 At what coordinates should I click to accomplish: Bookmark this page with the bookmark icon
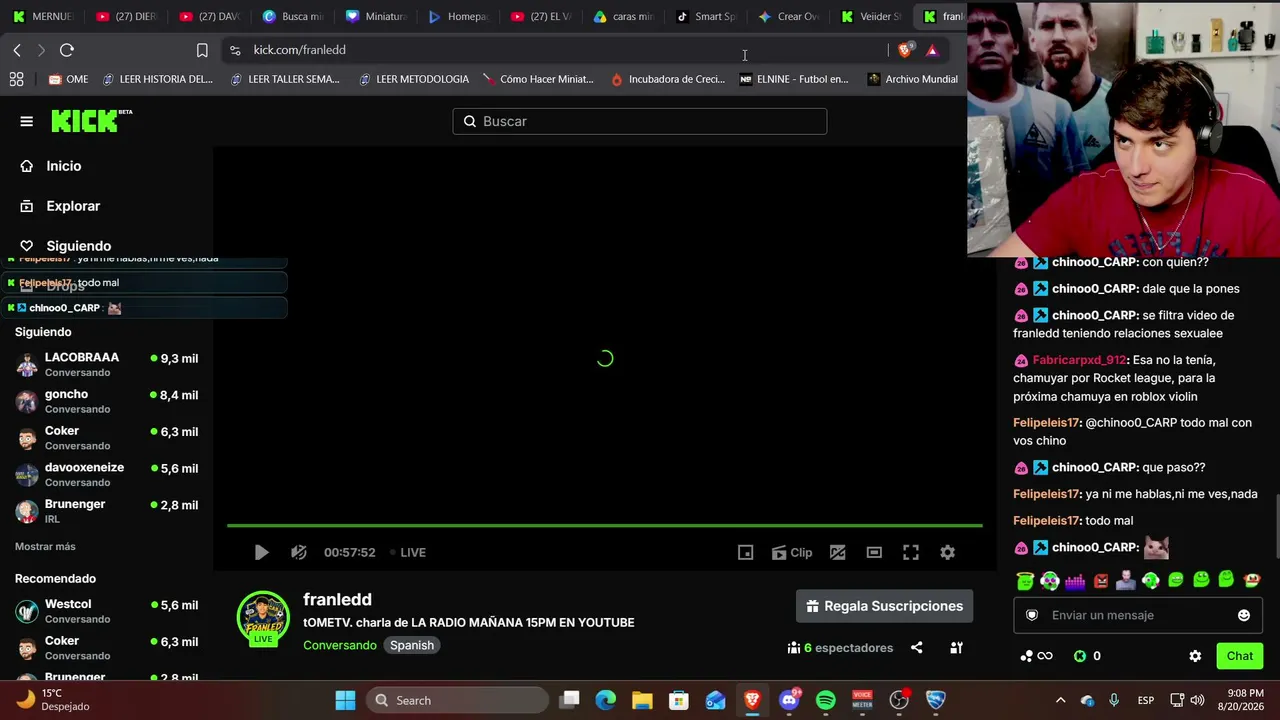202,50
